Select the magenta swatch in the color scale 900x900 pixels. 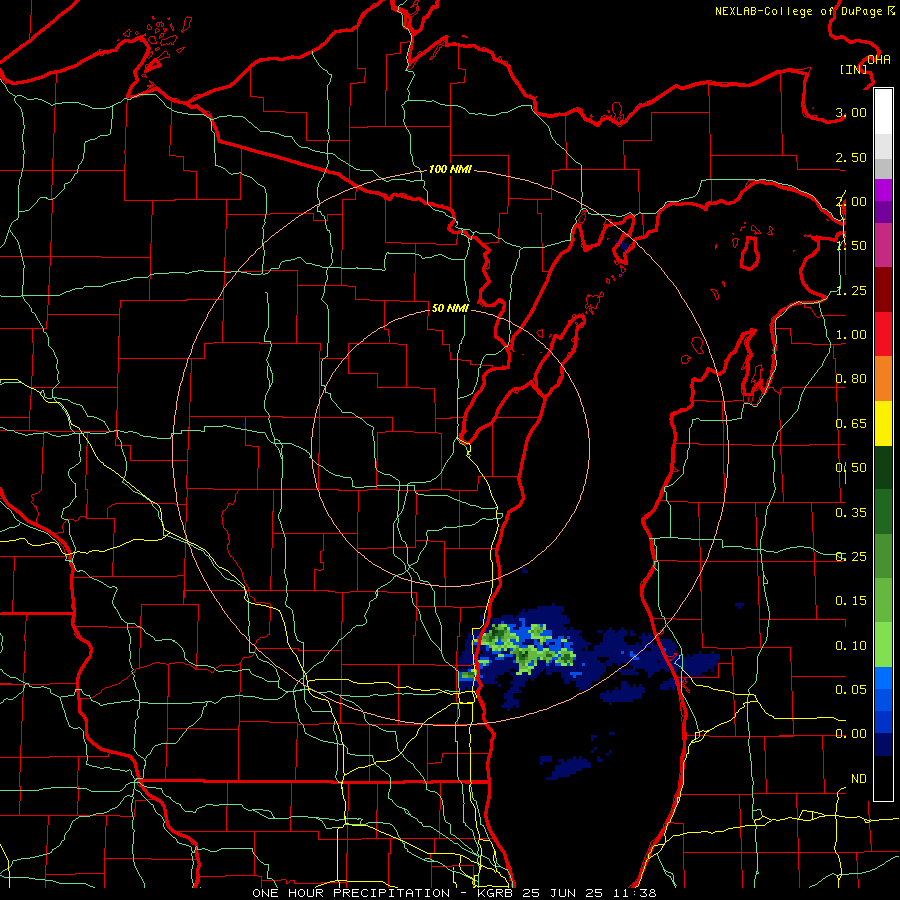coord(883,190)
